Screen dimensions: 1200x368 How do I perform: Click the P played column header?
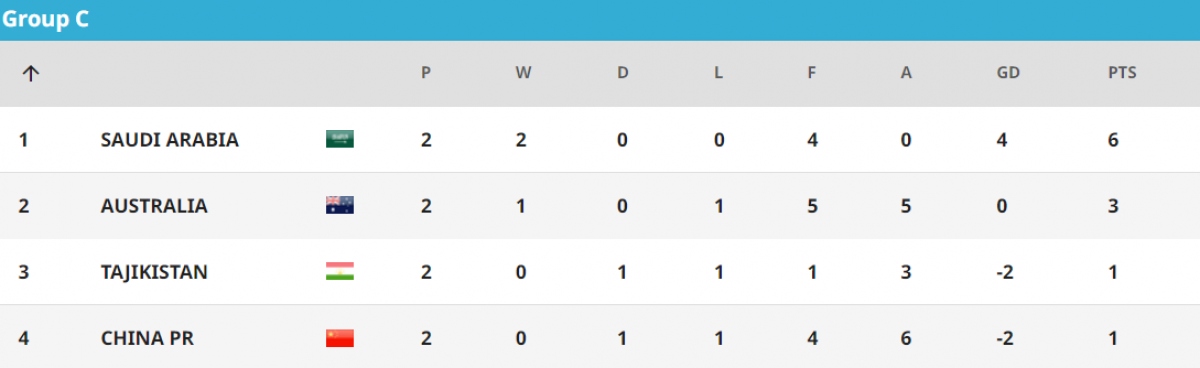tap(426, 73)
